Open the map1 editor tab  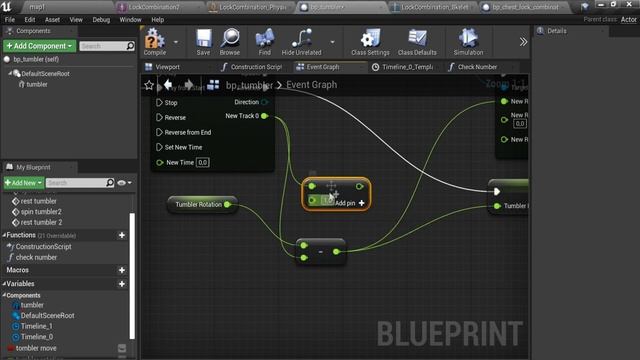click(37, 7)
